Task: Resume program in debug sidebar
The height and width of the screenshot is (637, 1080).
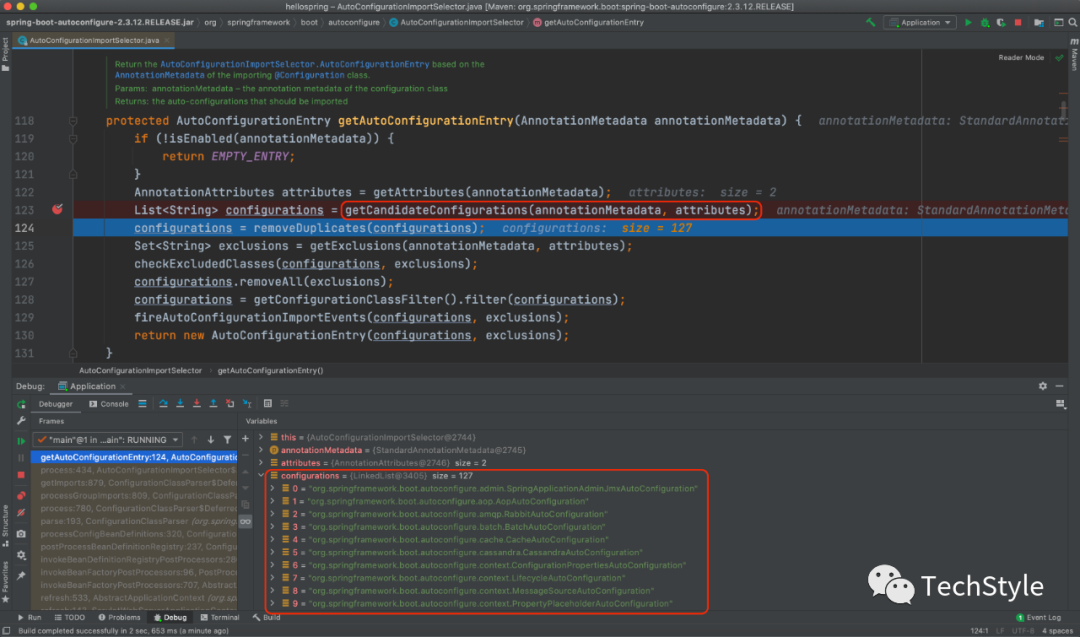Action: click(x=21, y=440)
